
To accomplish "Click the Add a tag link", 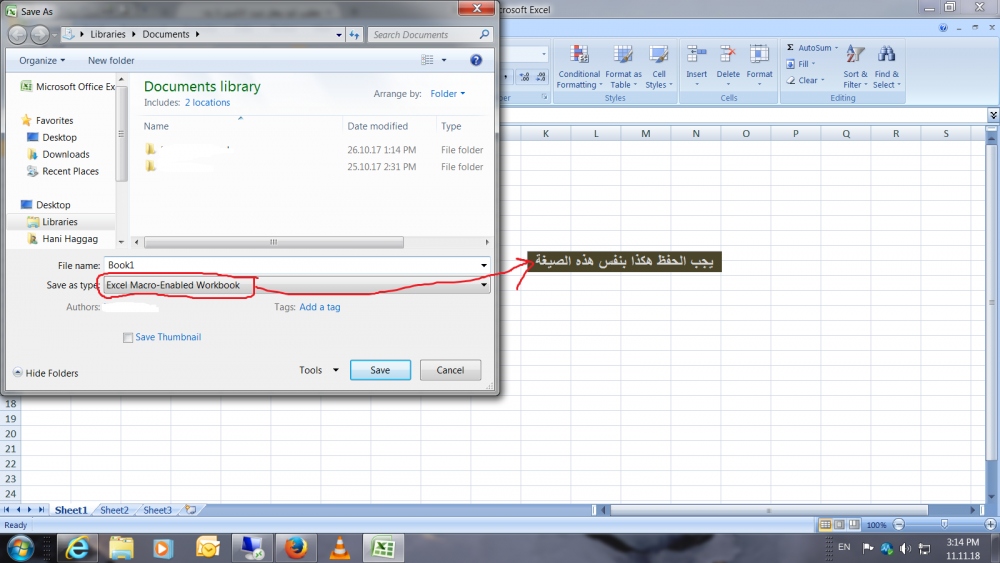I will tap(320, 307).
